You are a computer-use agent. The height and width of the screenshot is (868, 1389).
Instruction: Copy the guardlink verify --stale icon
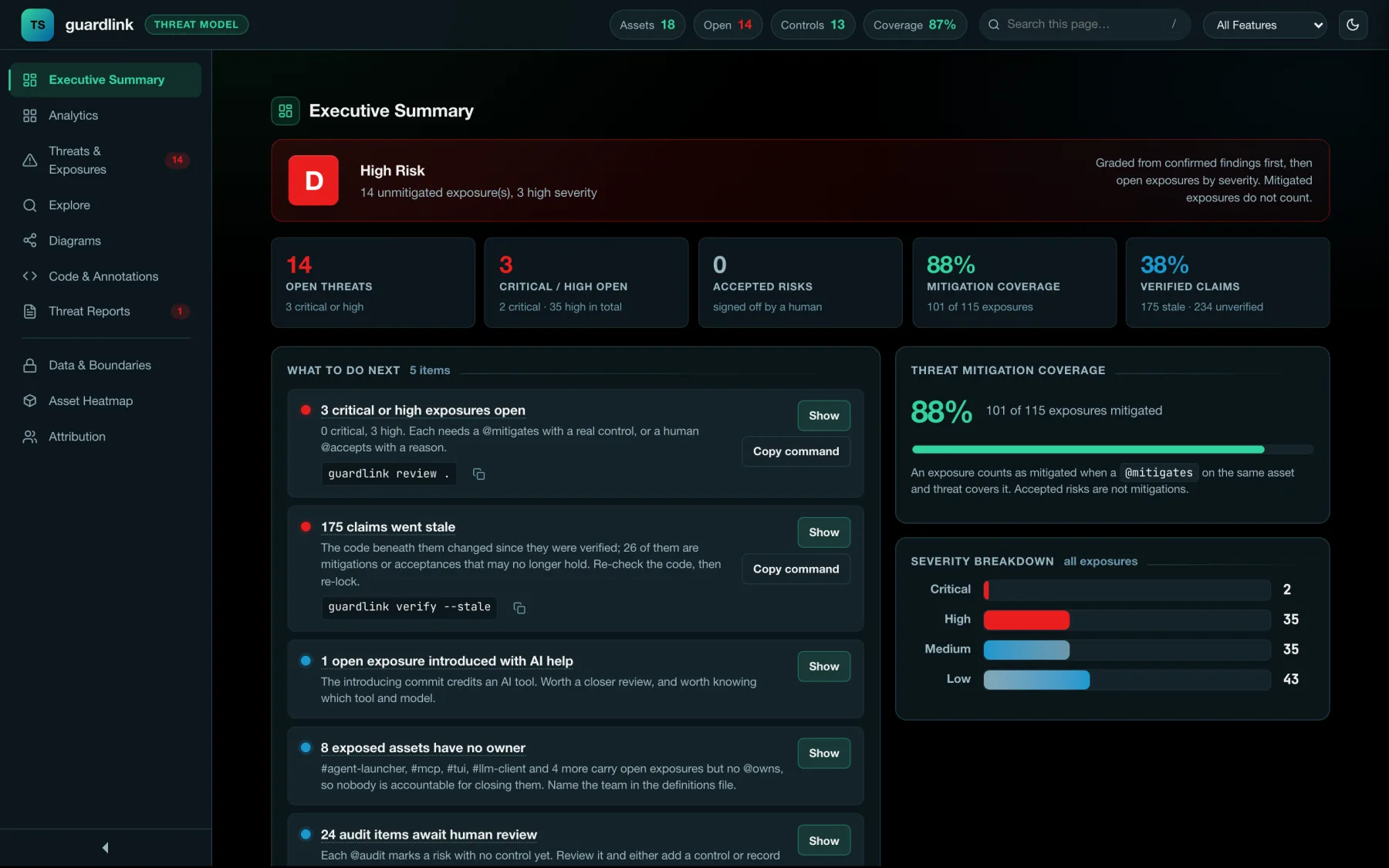tap(519, 608)
